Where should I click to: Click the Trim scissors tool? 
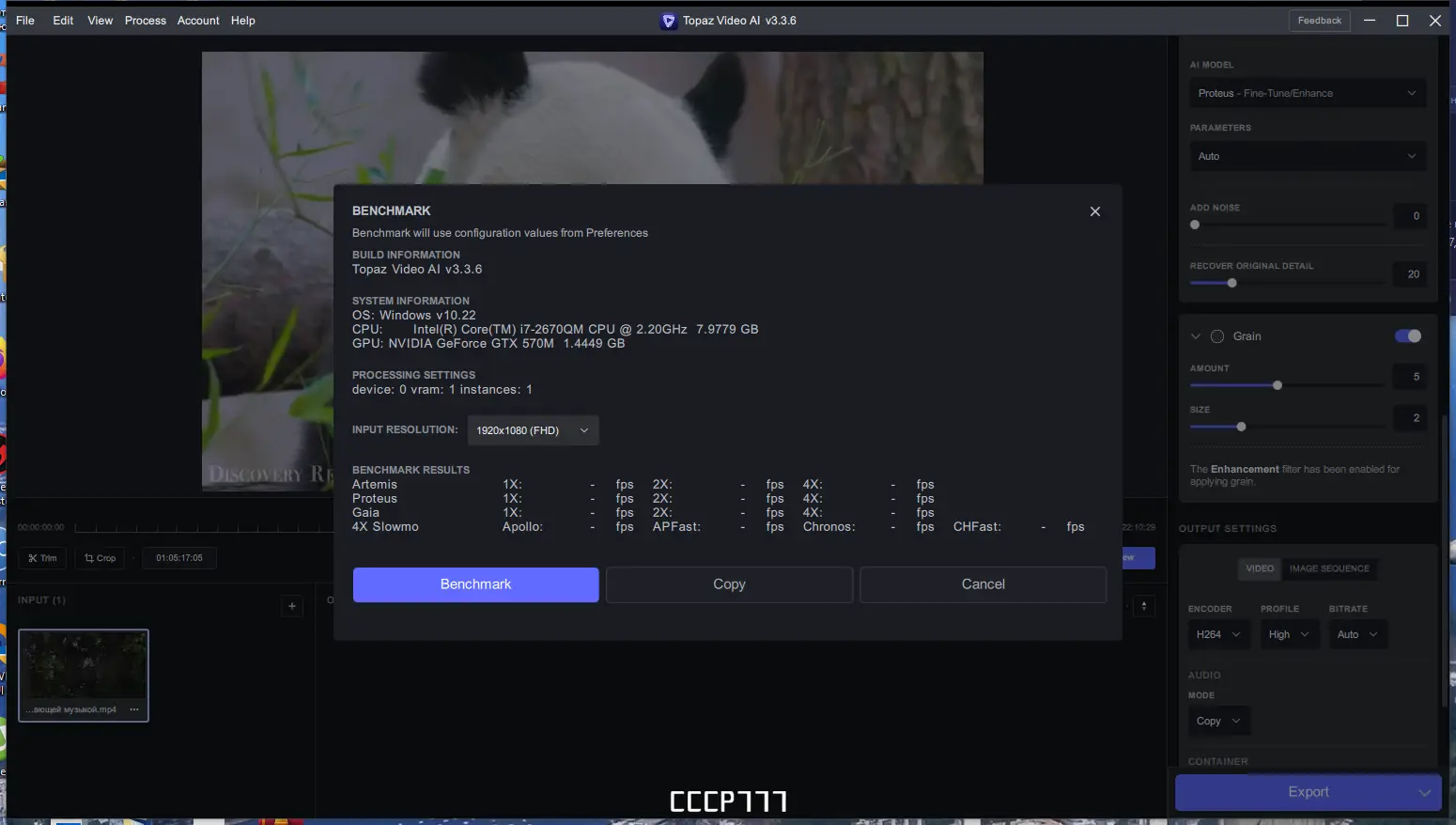pos(42,558)
